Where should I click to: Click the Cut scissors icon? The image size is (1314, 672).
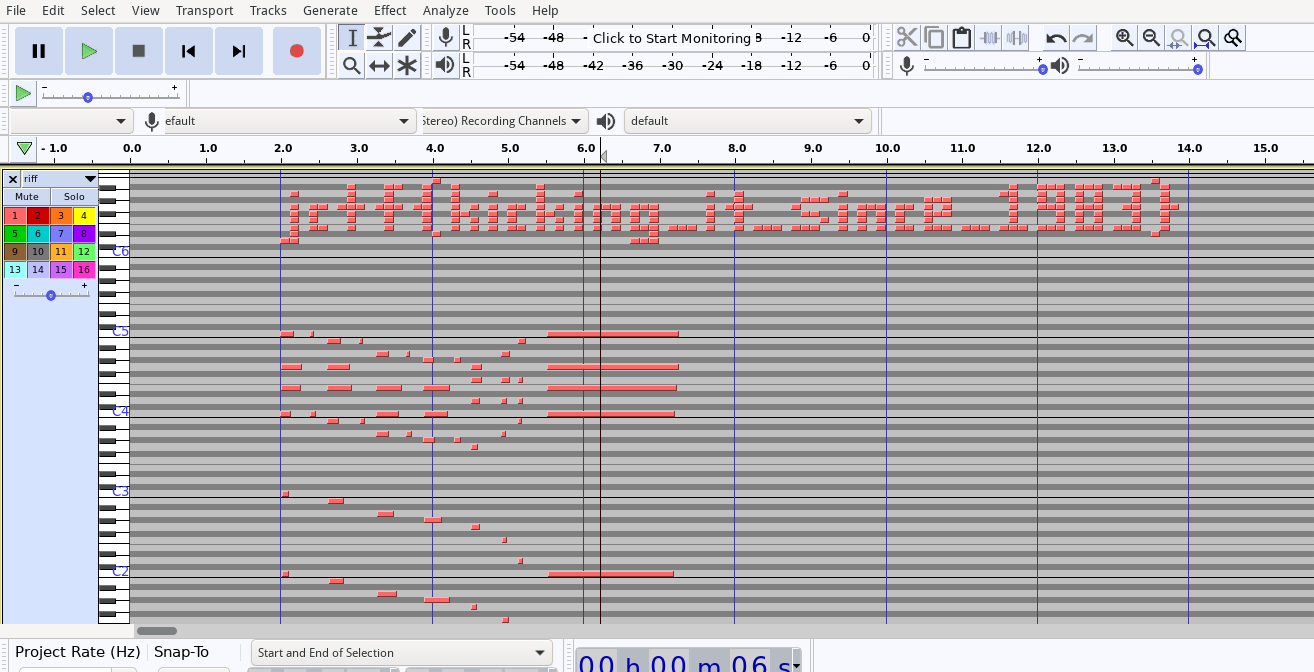coord(907,38)
